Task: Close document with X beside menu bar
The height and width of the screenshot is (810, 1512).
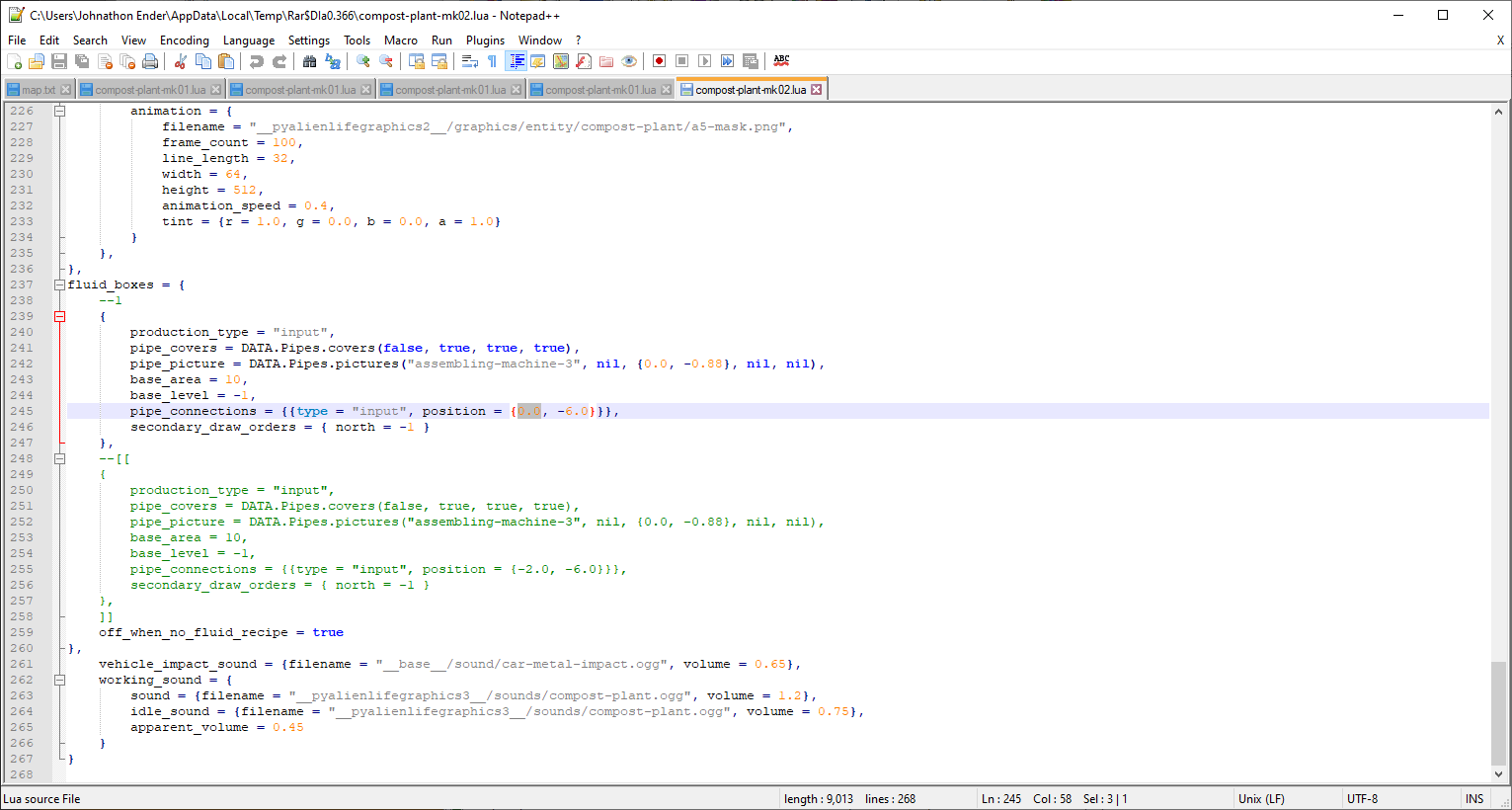Action: pyautogui.click(x=1500, y=40)
